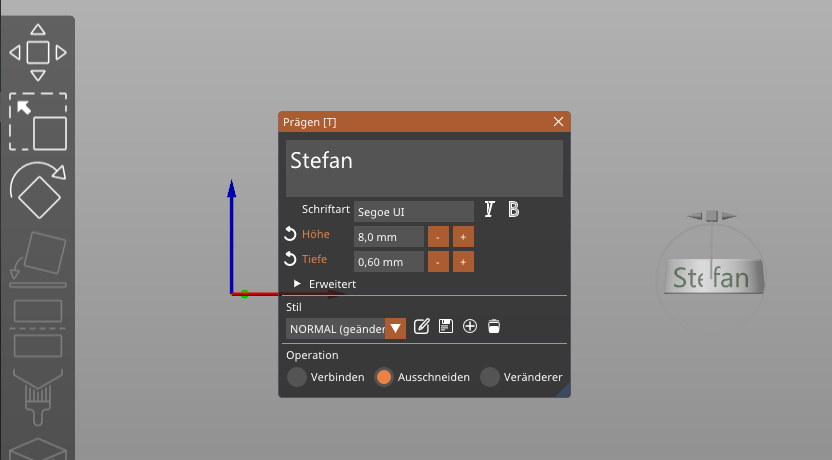Screen dimensions: 832x460
Task: Click the rename style pencil icon
Action: (421, 326)
